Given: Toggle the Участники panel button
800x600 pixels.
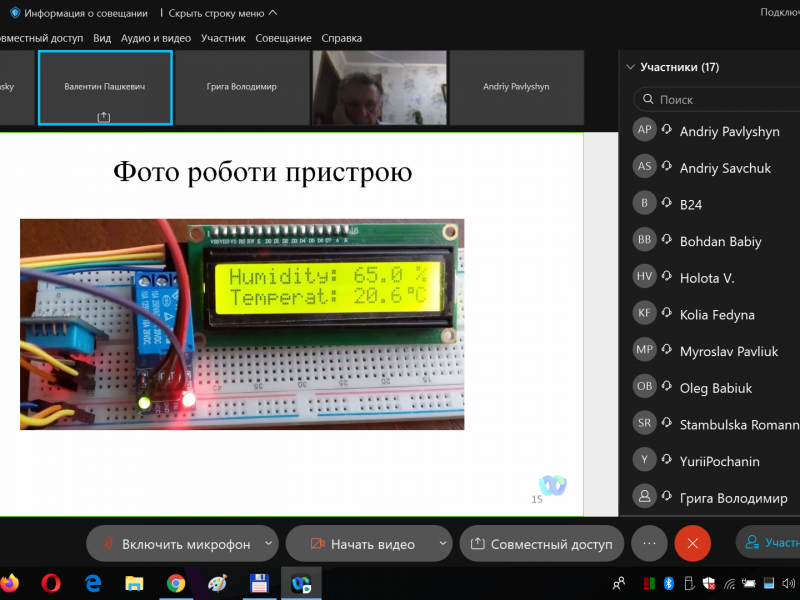Looking at the screenshot, I should click(770, 543).
